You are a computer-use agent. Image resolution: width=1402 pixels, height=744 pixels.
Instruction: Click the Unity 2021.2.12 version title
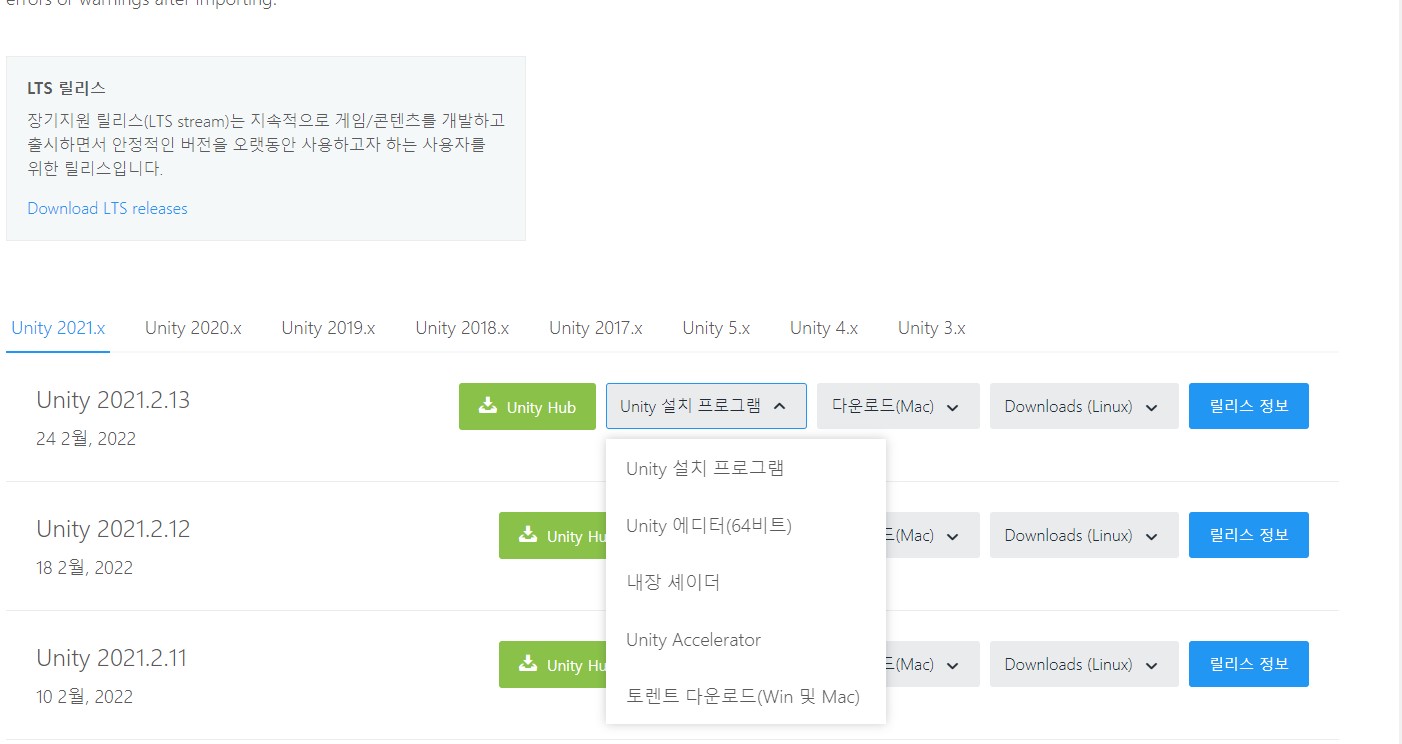[113, 529]
